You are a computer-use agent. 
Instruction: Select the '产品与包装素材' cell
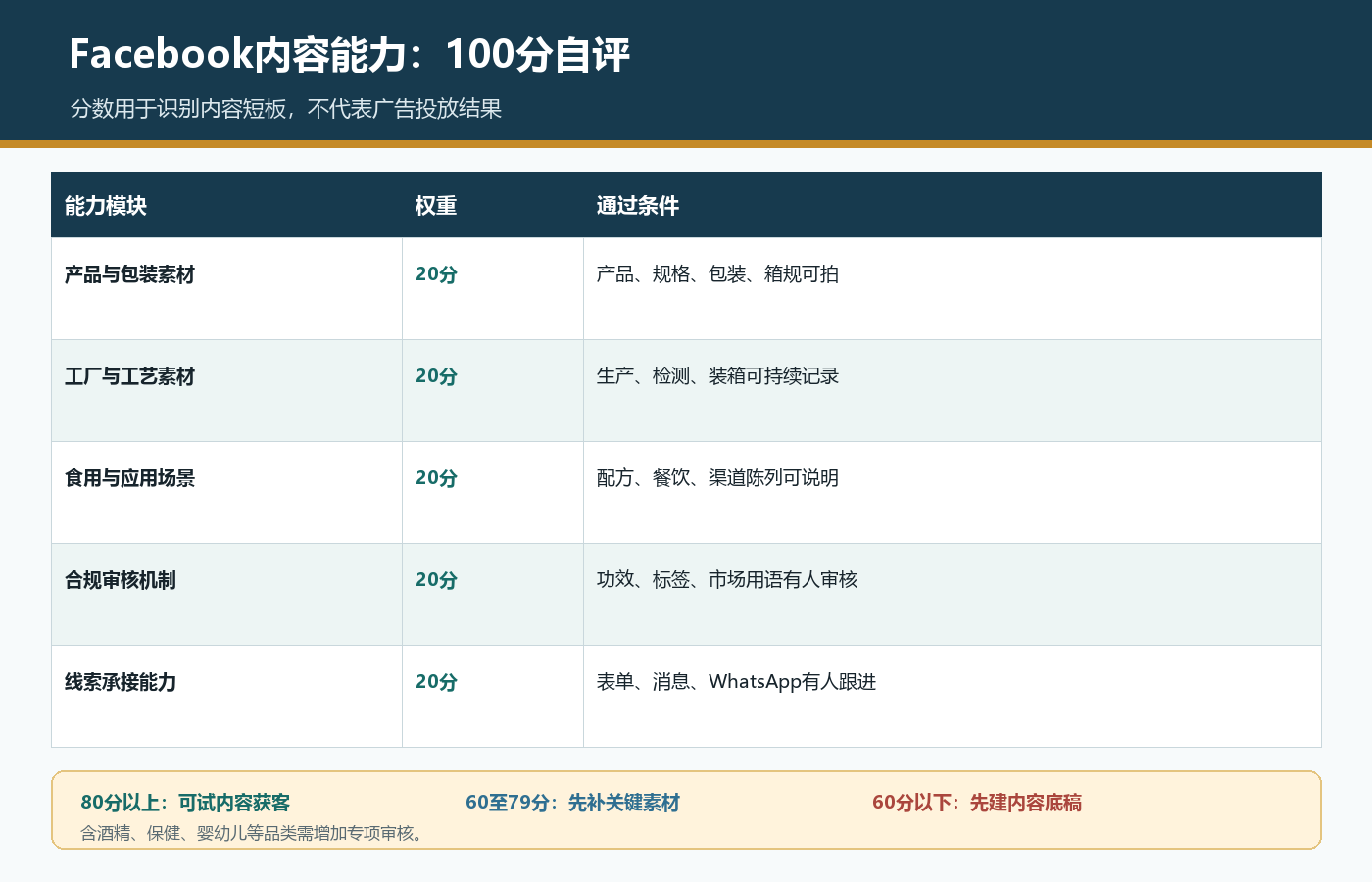[x=226, y=288]
